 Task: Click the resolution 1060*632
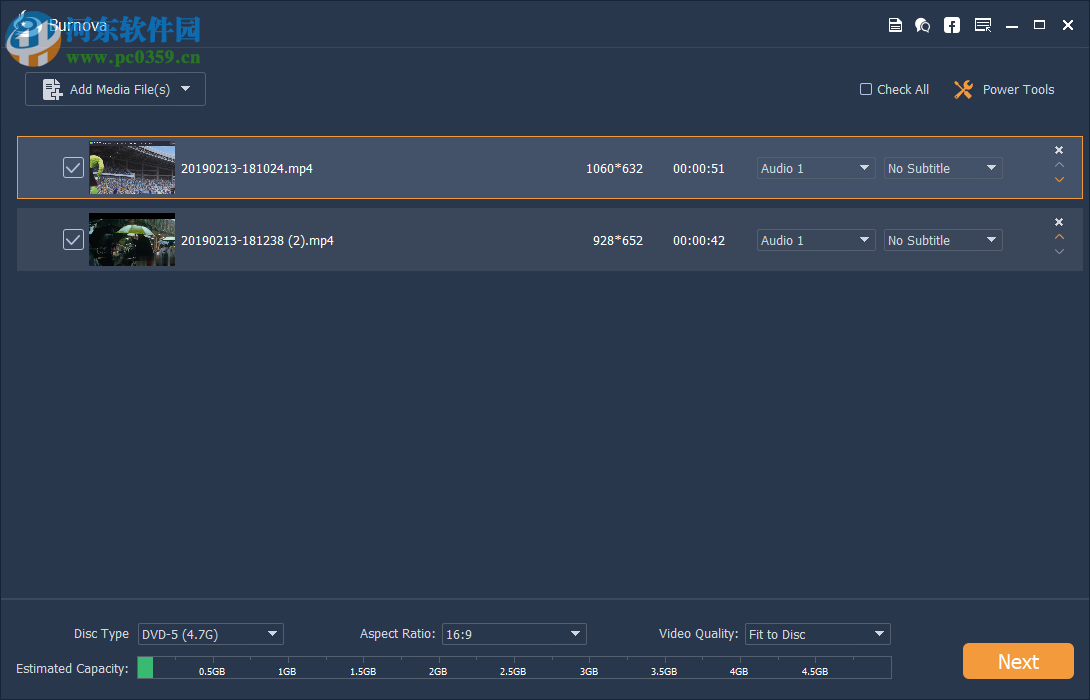point(615,168)
